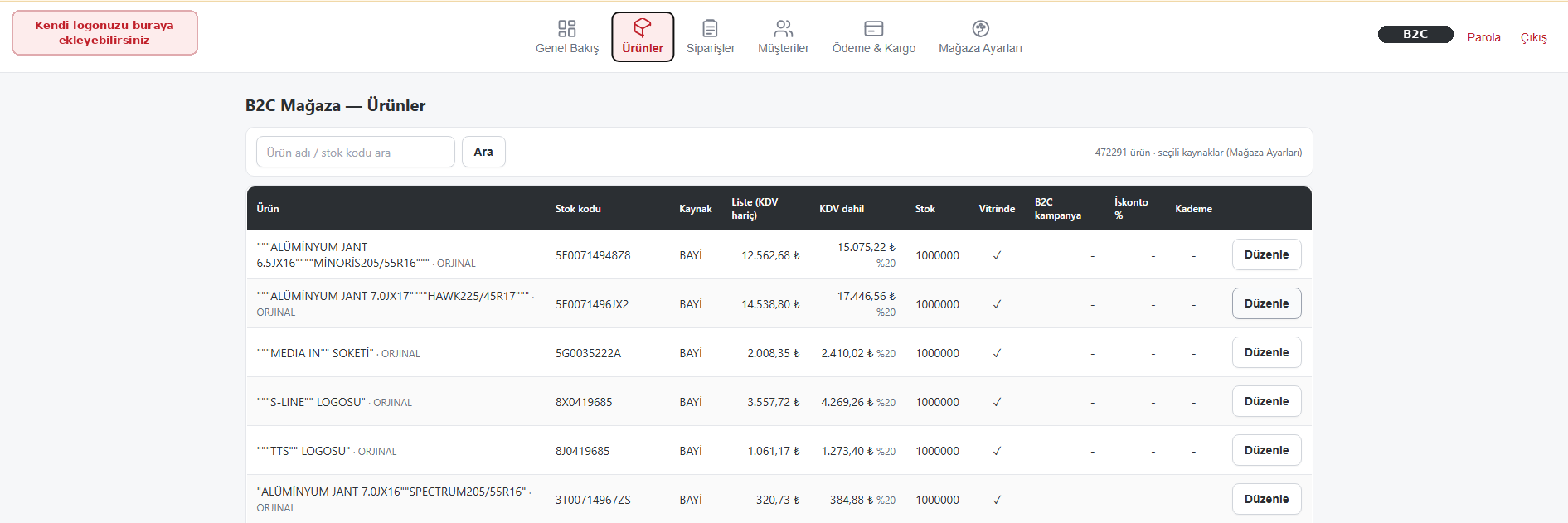Edit the TTS LOGOSU product
Screen dimensions: 1568x523
[x=1266, y=450]
